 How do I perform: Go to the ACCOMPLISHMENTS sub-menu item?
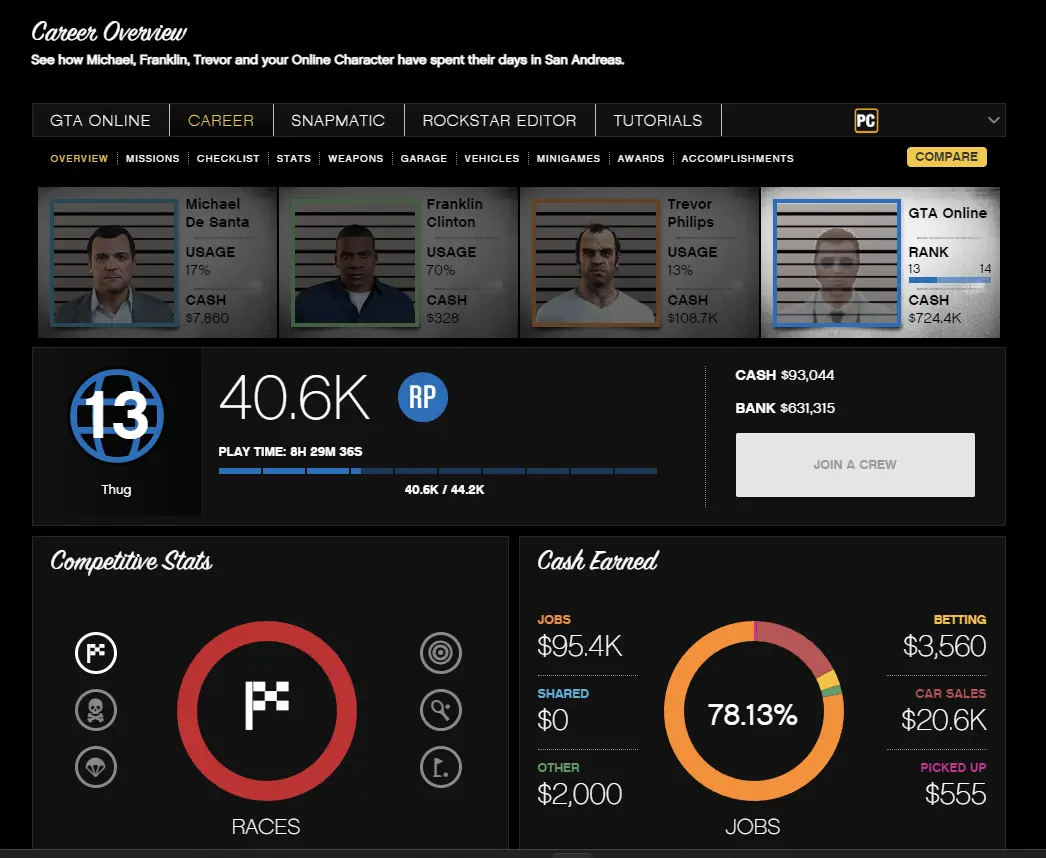tap(737, 158)
